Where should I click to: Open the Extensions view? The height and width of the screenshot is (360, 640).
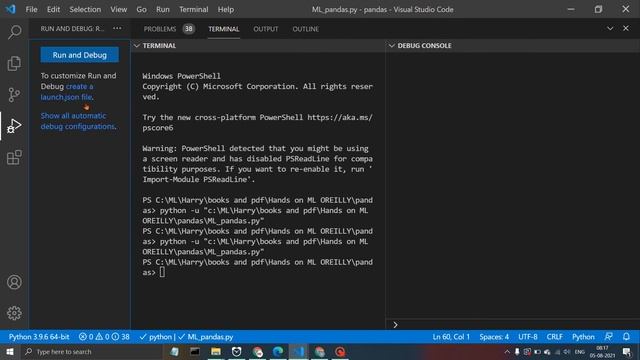pyautogui.click(x=14, y=157)
